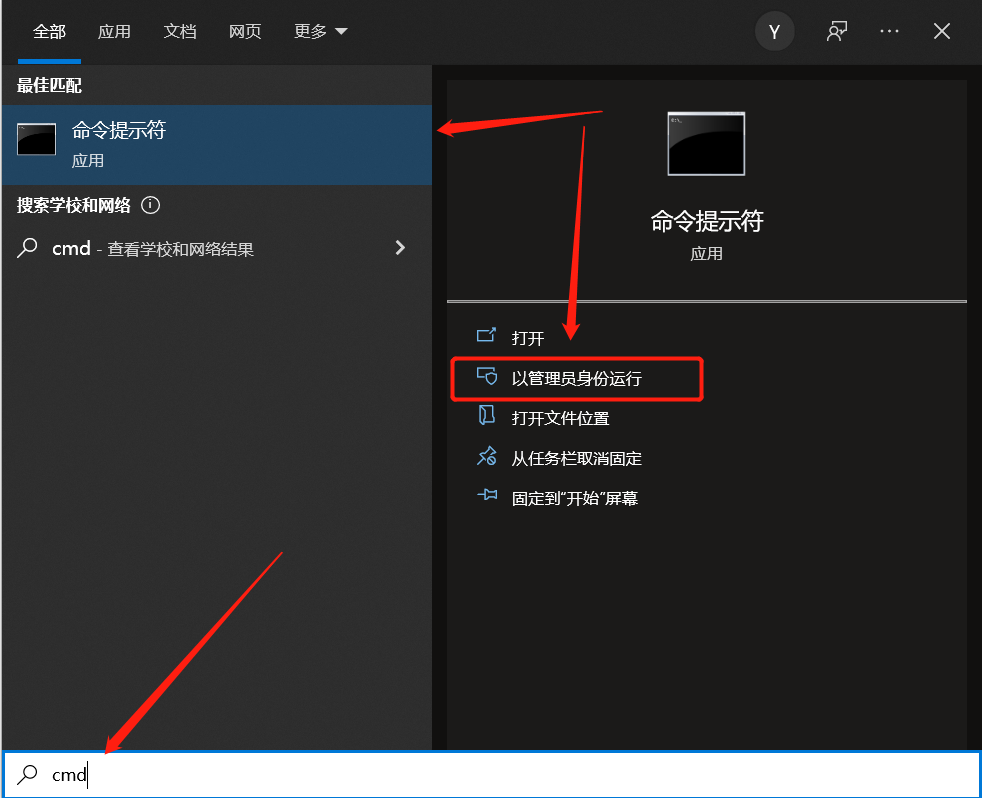The image size is (982, 798).
Task: Click the magnifier icon in search box
Action: pos(29,775)
